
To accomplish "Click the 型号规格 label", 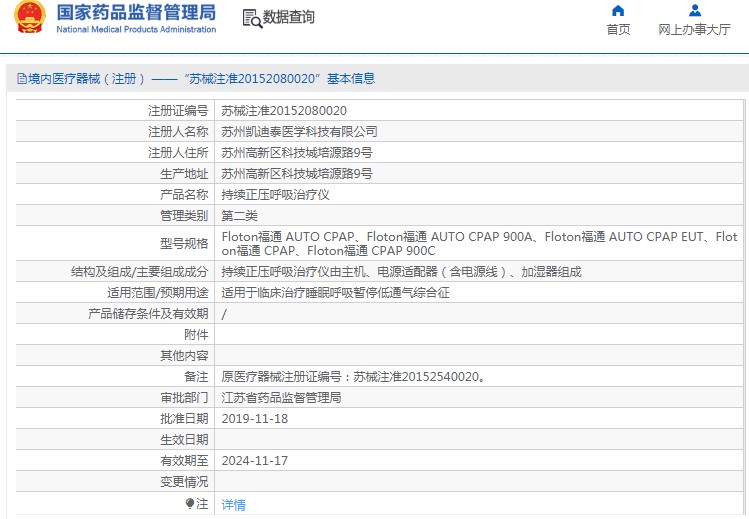I will (184, 244).
